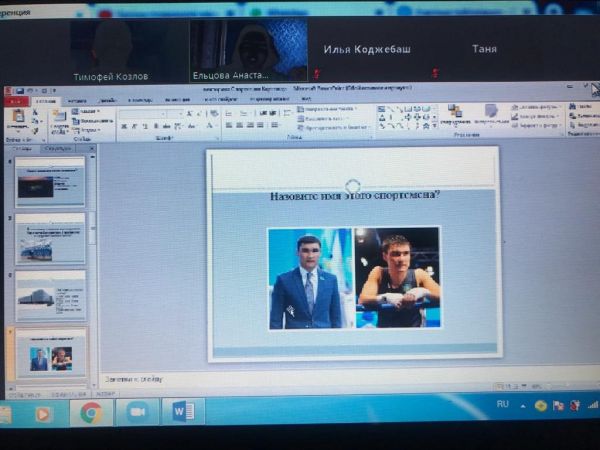Select the athlete photo slide thumbnail
Viewport: 600px width, 450px height.
tap(50, 353)
